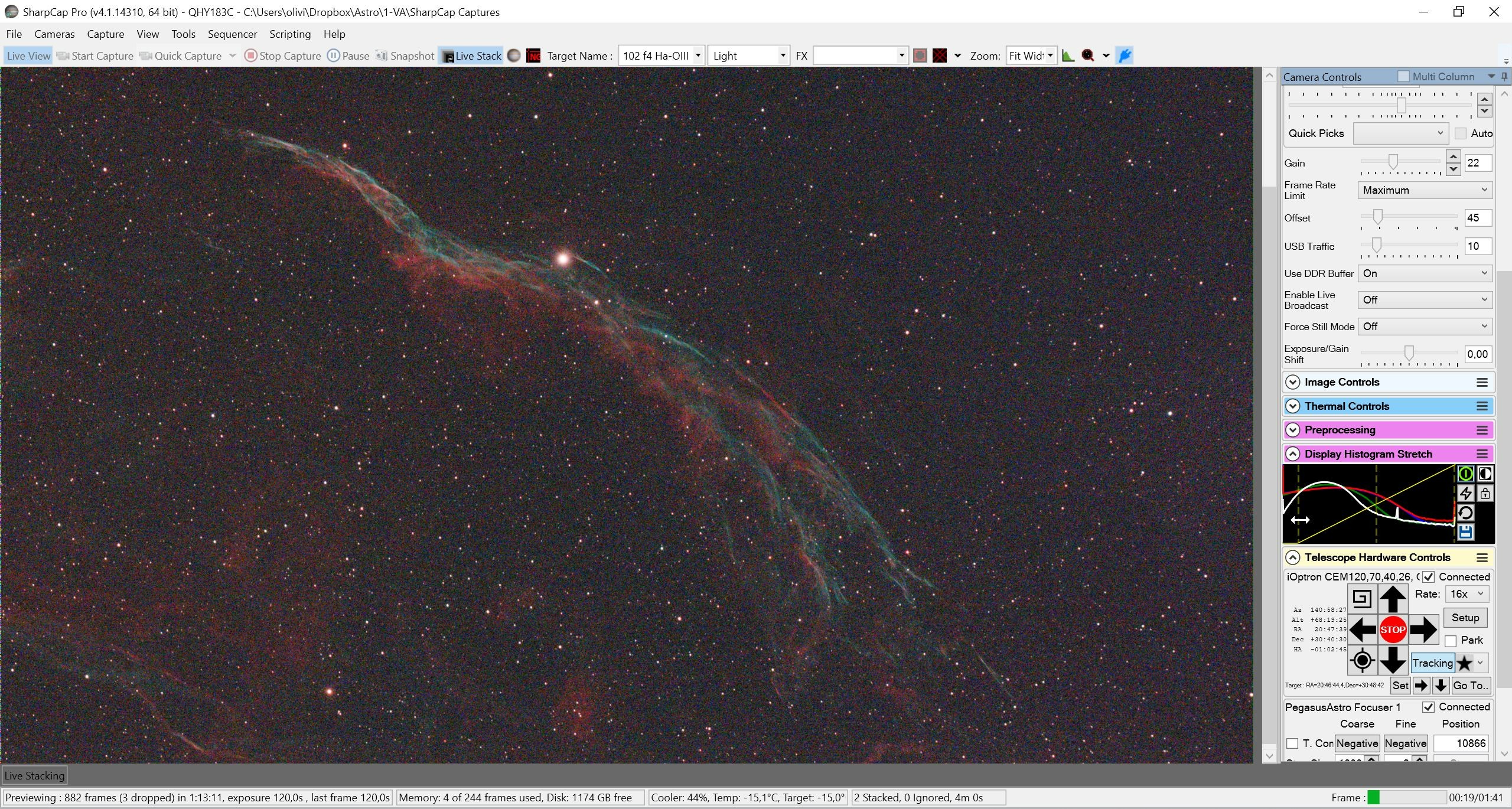This screenshot has height=809, width=1512.
Task: Open the Frame Rate Limit dropdown
Action: point(1425,190)
